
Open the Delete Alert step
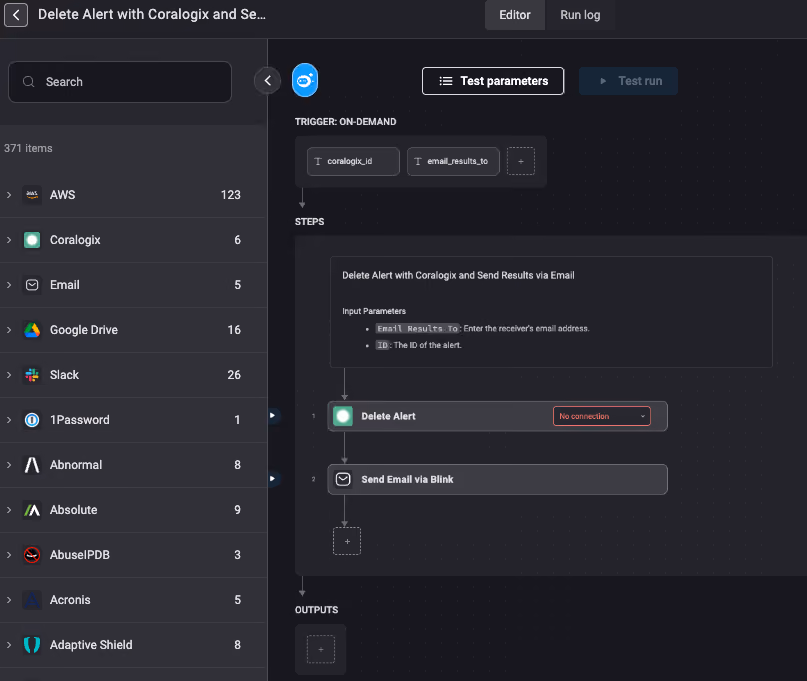click(x=497, y=416)
